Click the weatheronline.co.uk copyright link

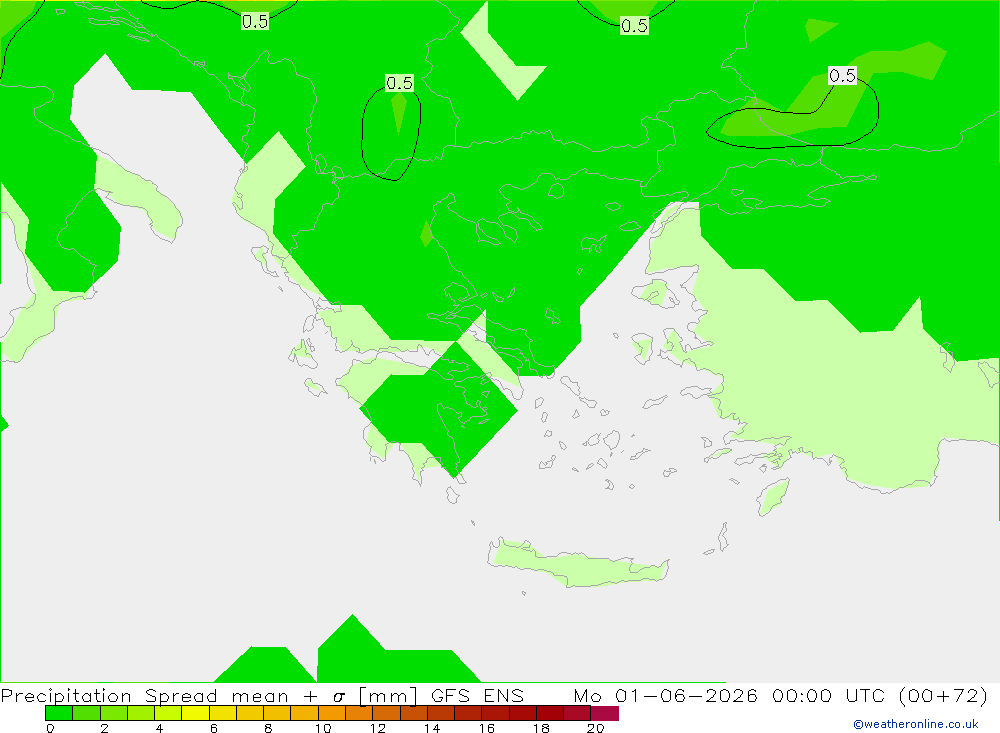(x=916, y=724)
